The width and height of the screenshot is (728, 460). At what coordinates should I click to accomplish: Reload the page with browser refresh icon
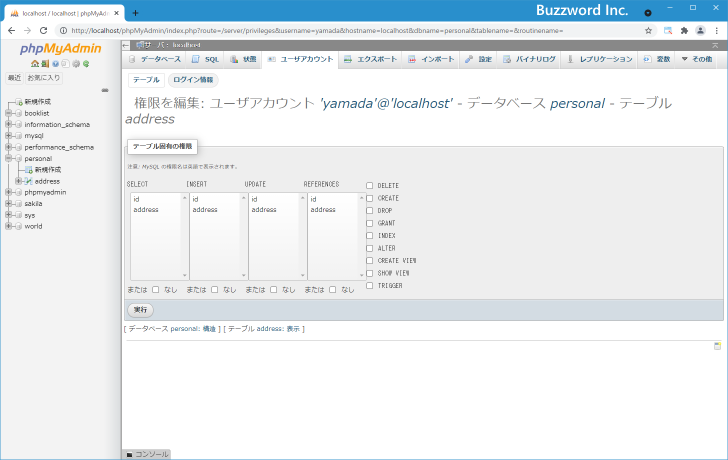click(x=44, y=31)
